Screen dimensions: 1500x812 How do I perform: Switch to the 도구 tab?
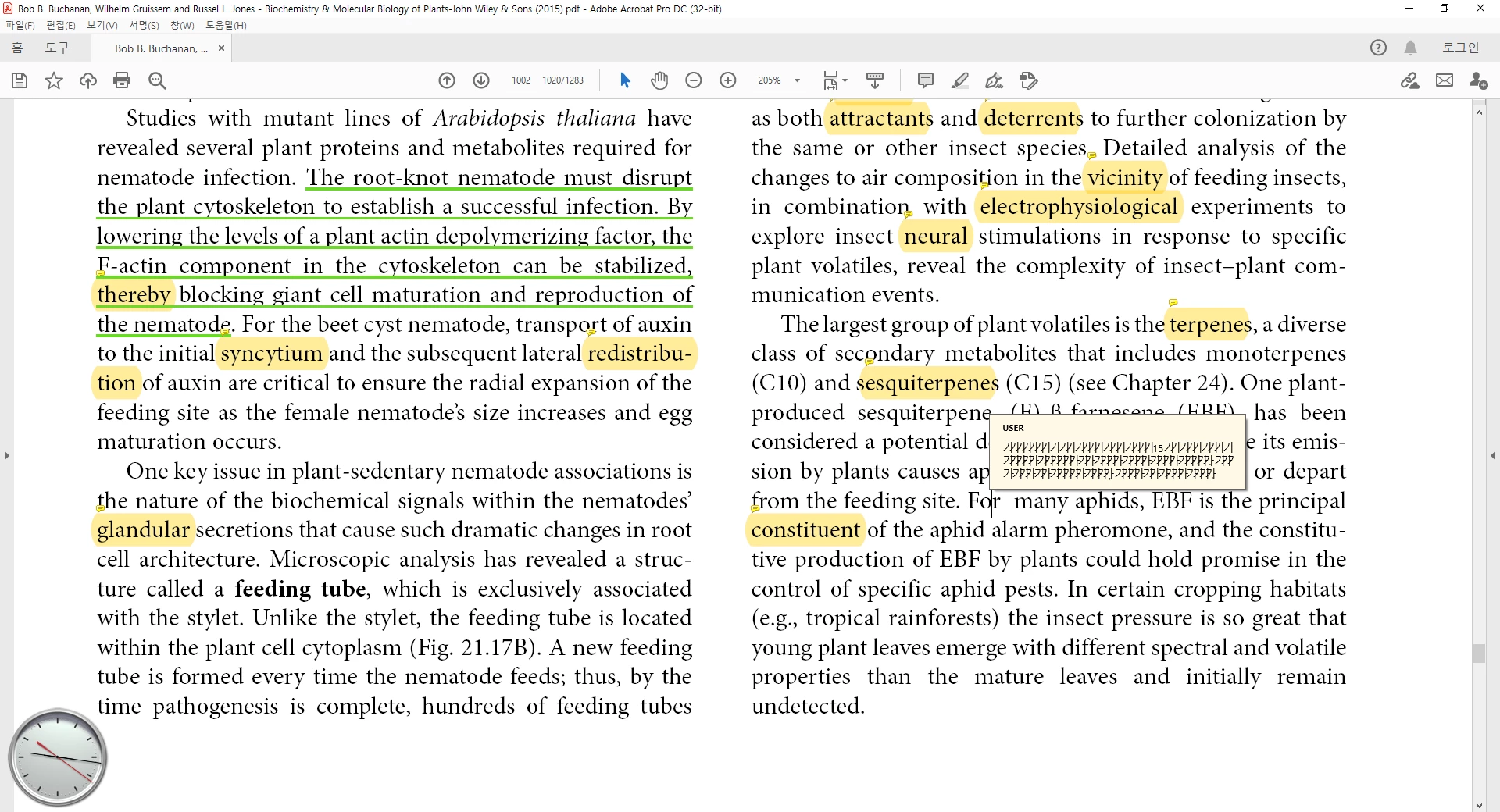[57, 48]
